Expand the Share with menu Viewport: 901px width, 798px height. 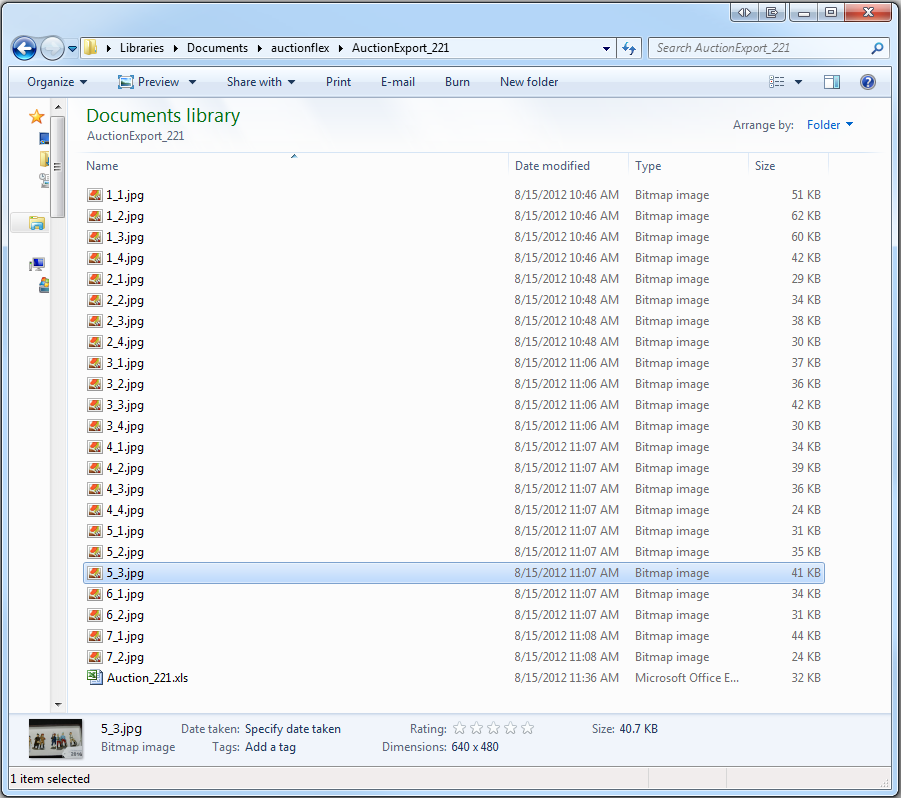click(261, 82)
